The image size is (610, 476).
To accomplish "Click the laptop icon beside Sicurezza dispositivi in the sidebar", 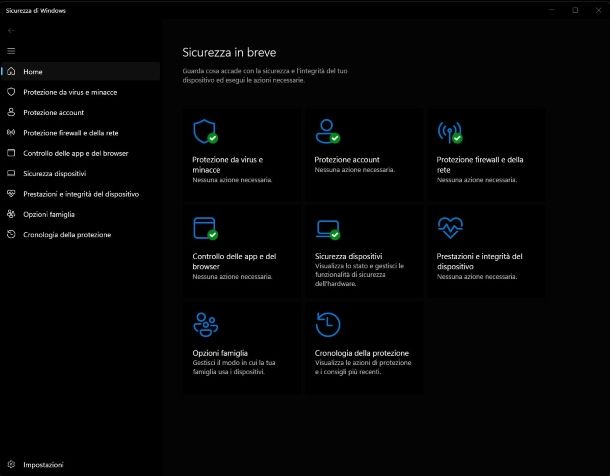I will (11, 173).
